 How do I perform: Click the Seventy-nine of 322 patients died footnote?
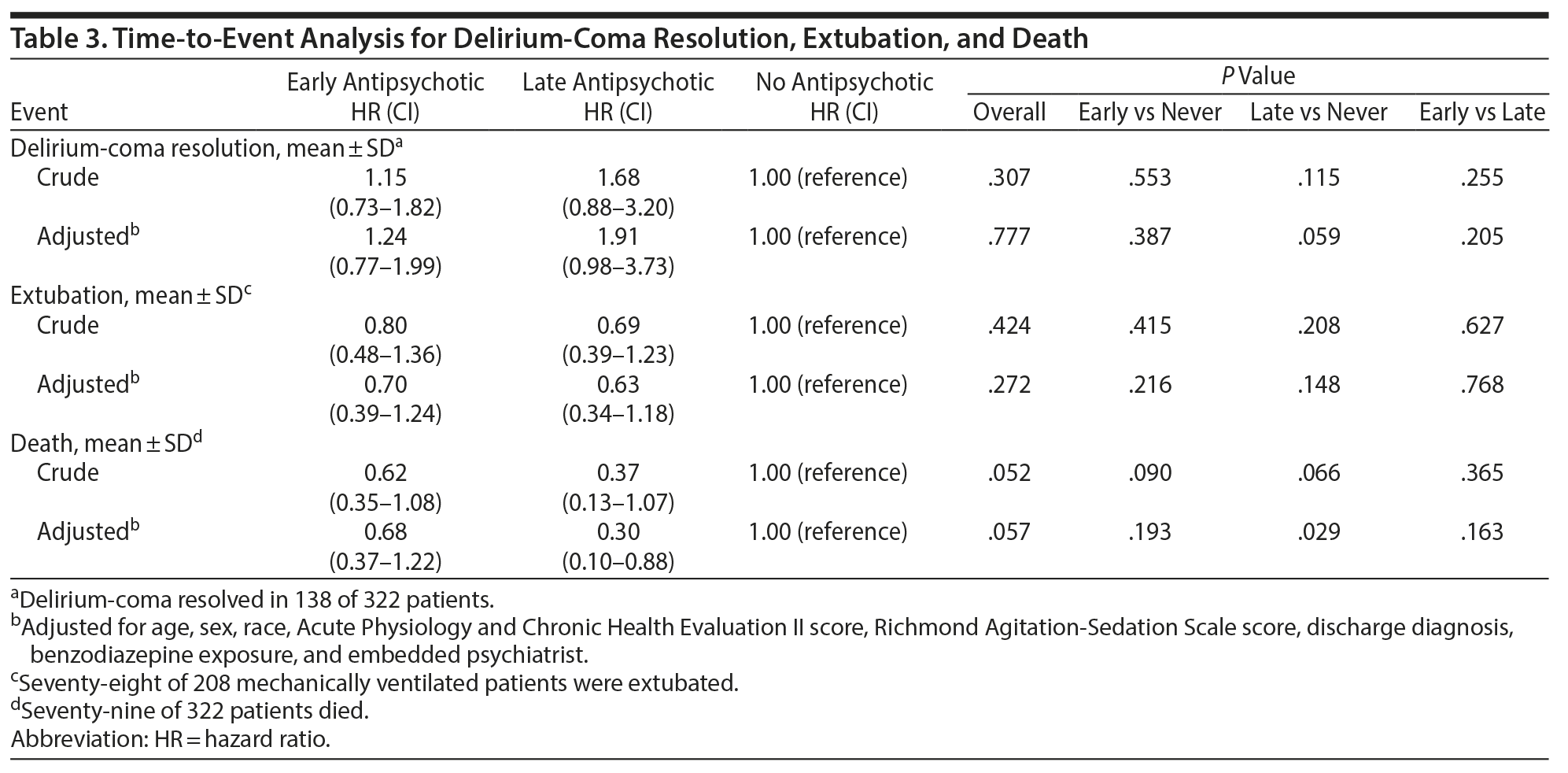[x=189, y=711]
